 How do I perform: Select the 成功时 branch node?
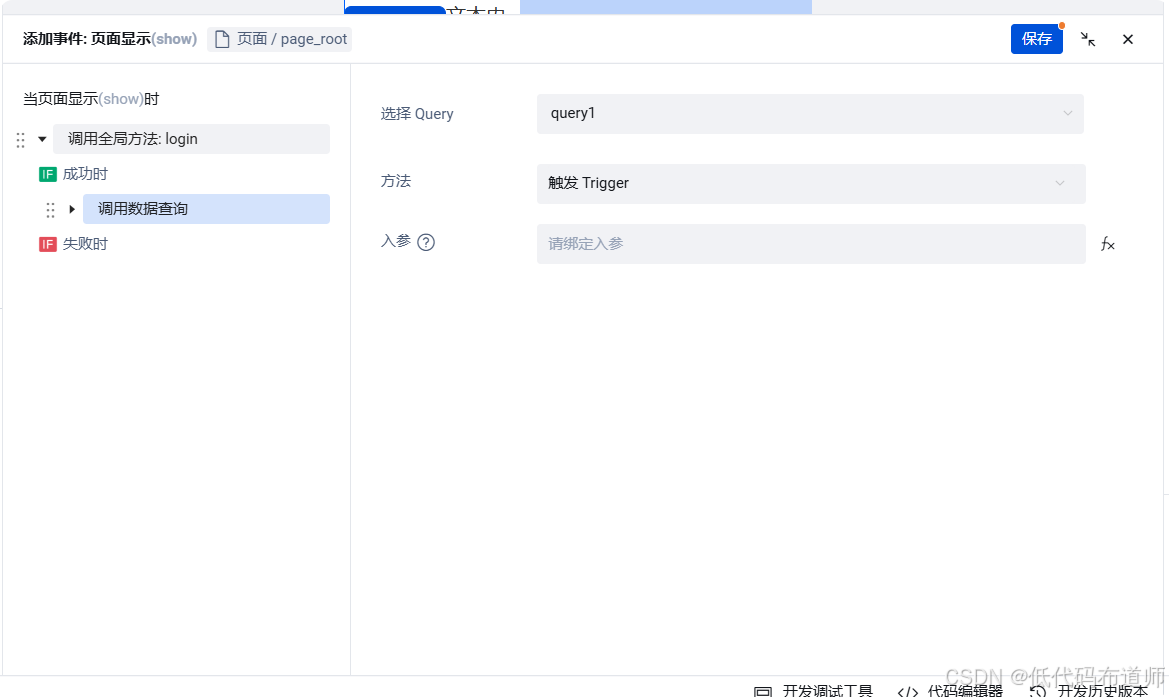point(86,173)
